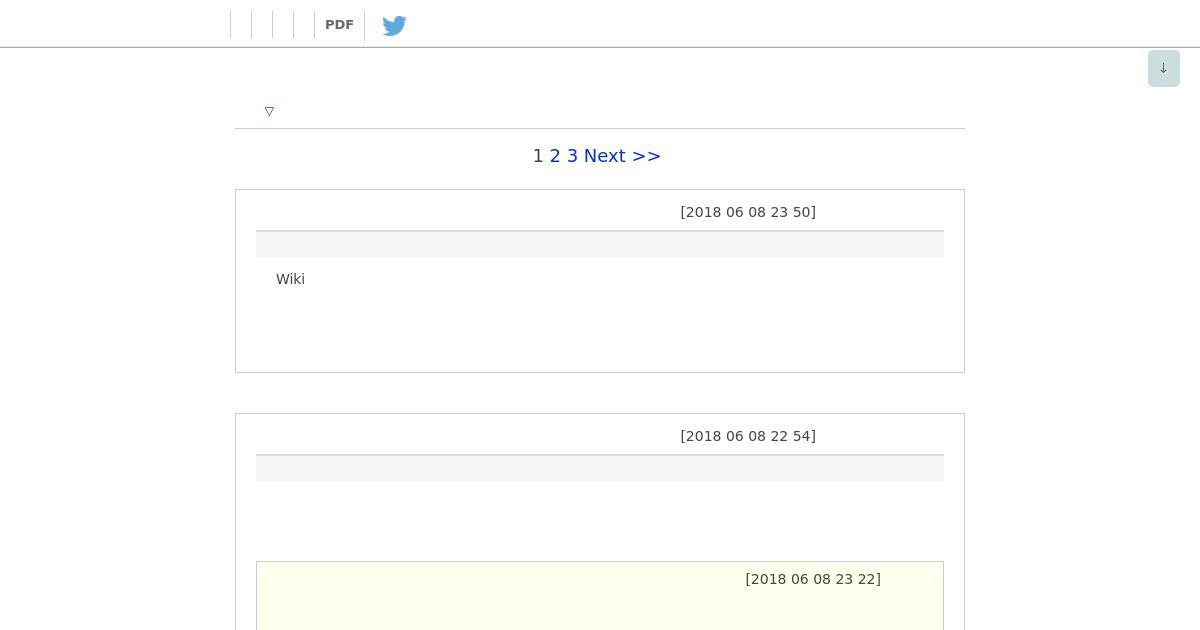1200x630 pixels.
Task: Click the down-arrow jump button
Action: pyautogui.click(x=1163, y=68)
